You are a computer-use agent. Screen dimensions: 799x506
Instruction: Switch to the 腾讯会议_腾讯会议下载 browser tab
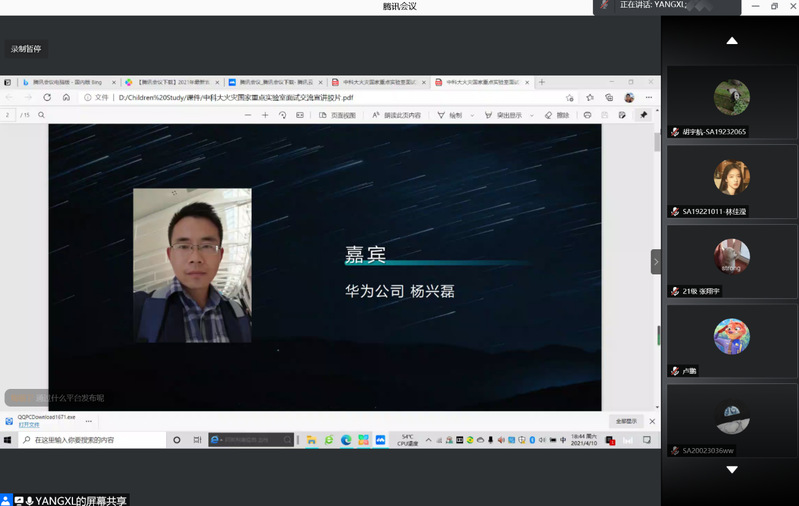point(275,82)
